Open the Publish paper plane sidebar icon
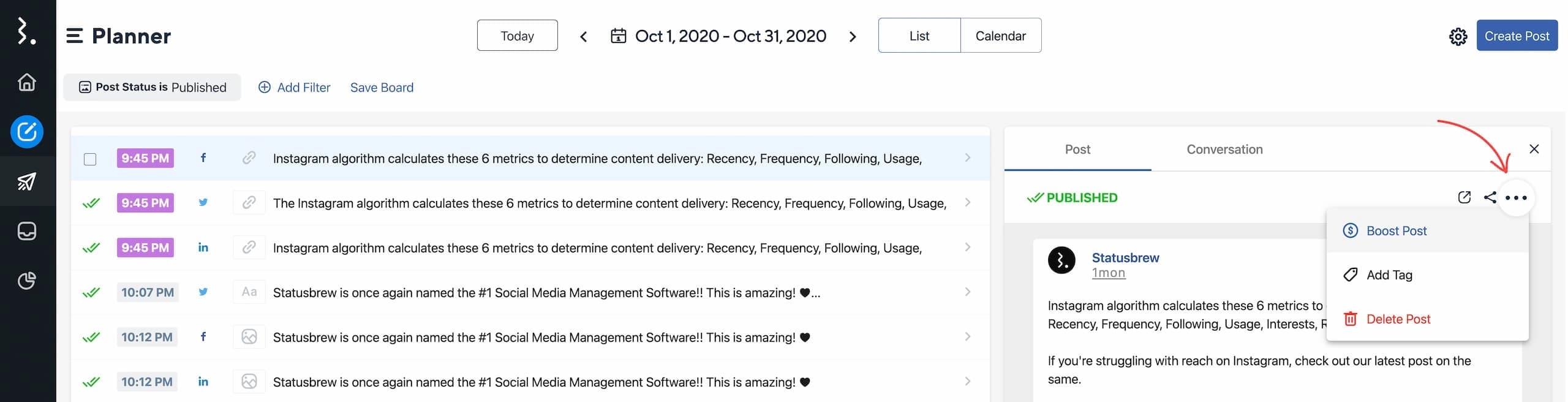 point(26,181)
